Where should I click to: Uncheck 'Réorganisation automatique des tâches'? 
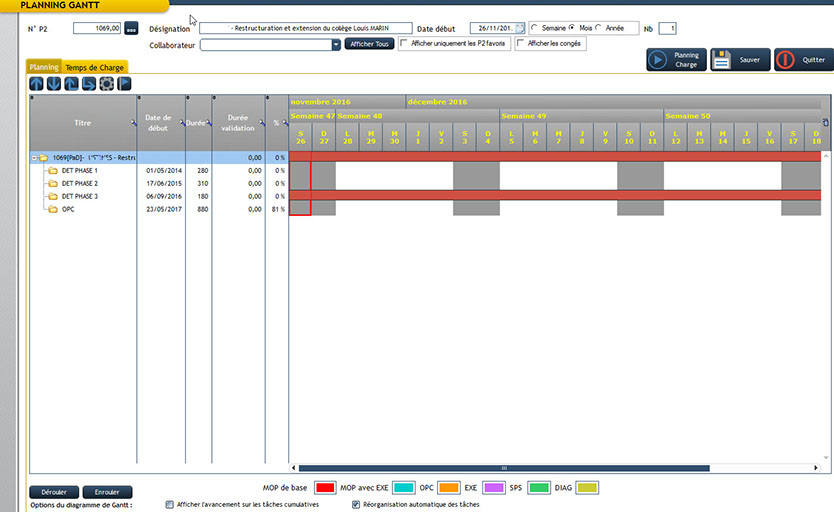point(357,505)
